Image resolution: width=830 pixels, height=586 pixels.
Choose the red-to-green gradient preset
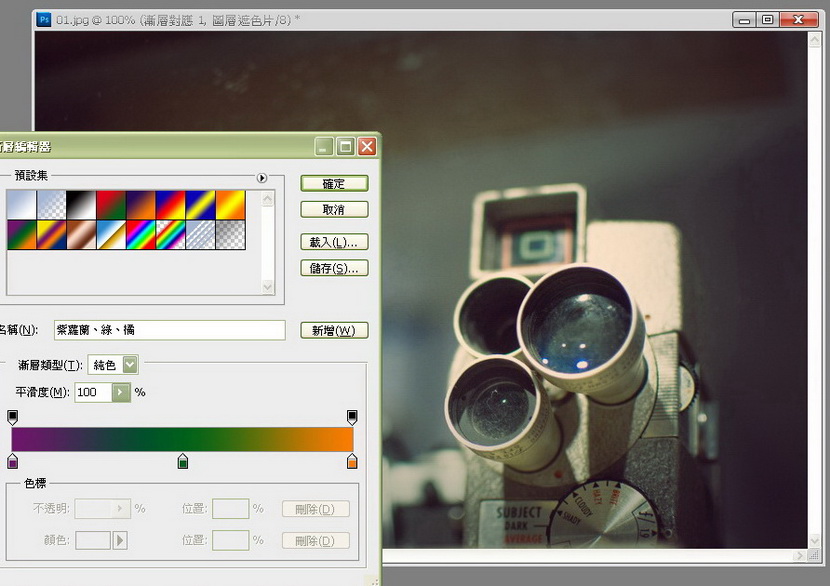coord(110,204)
